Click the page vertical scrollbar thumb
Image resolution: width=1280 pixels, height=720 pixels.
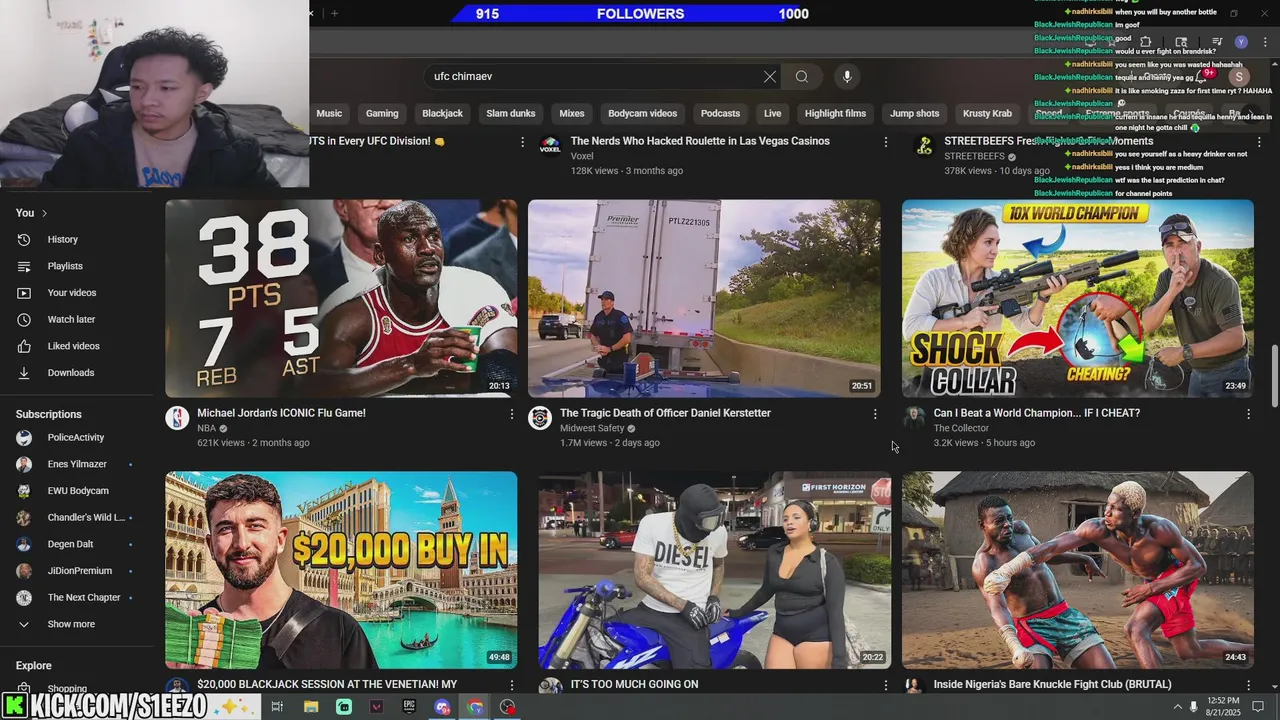(x=1274, y=376)
